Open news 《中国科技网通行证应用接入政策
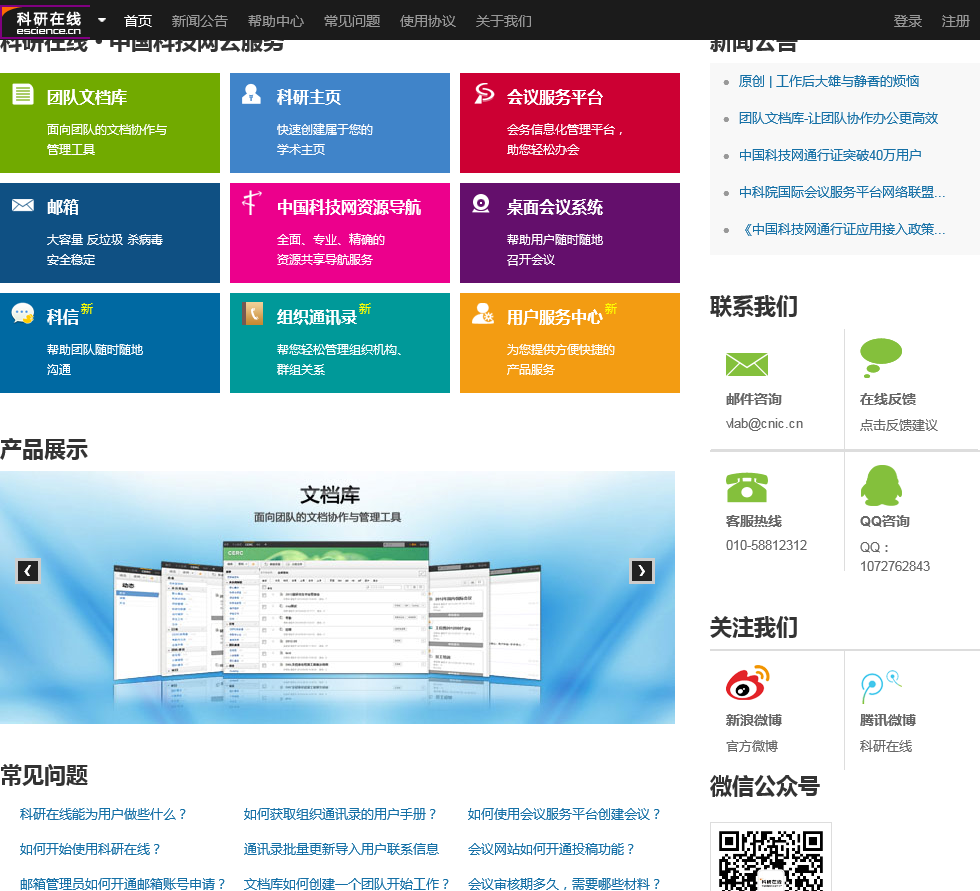Viewport: 980px width, 891px height. [842, 229]
